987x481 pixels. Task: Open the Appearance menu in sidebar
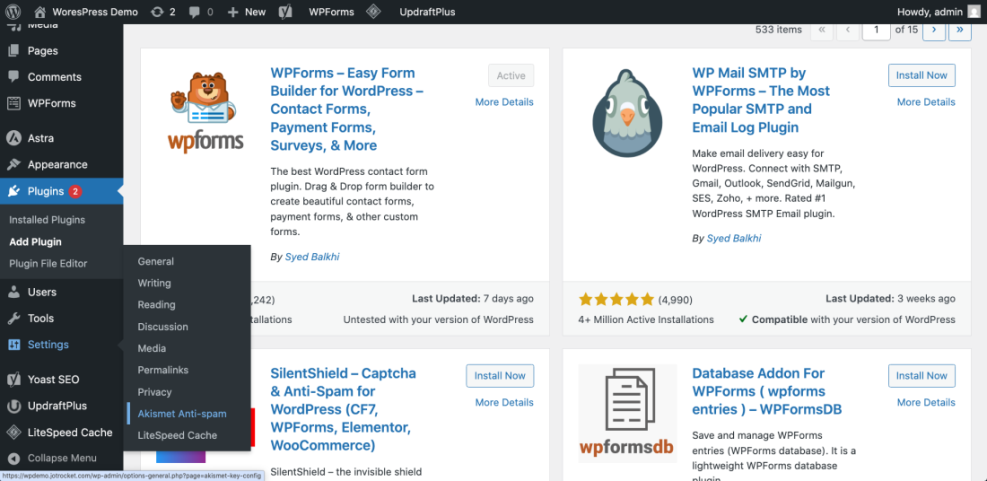point(57,165)
